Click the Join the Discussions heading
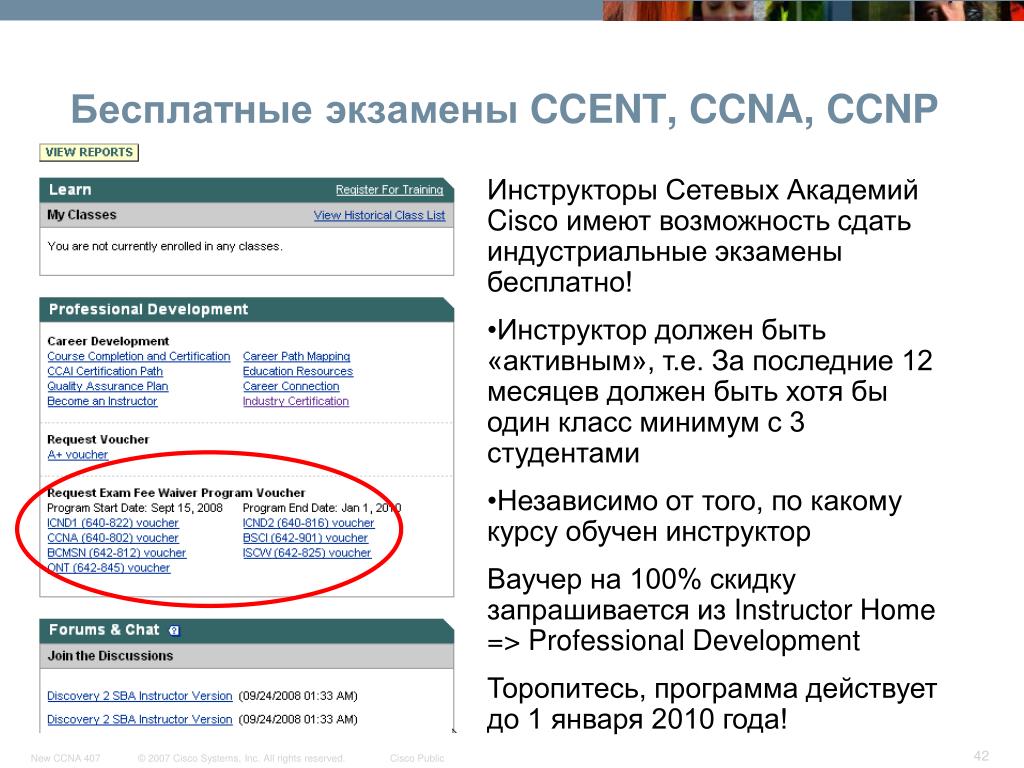This screenshot has width=1024, height=768. [x=110, y=656]
